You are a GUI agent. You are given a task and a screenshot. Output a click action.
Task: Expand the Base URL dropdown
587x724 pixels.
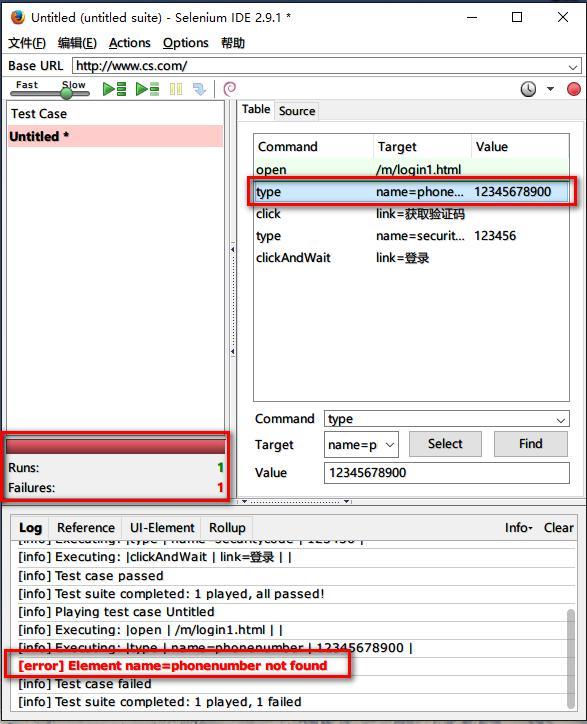573,67
